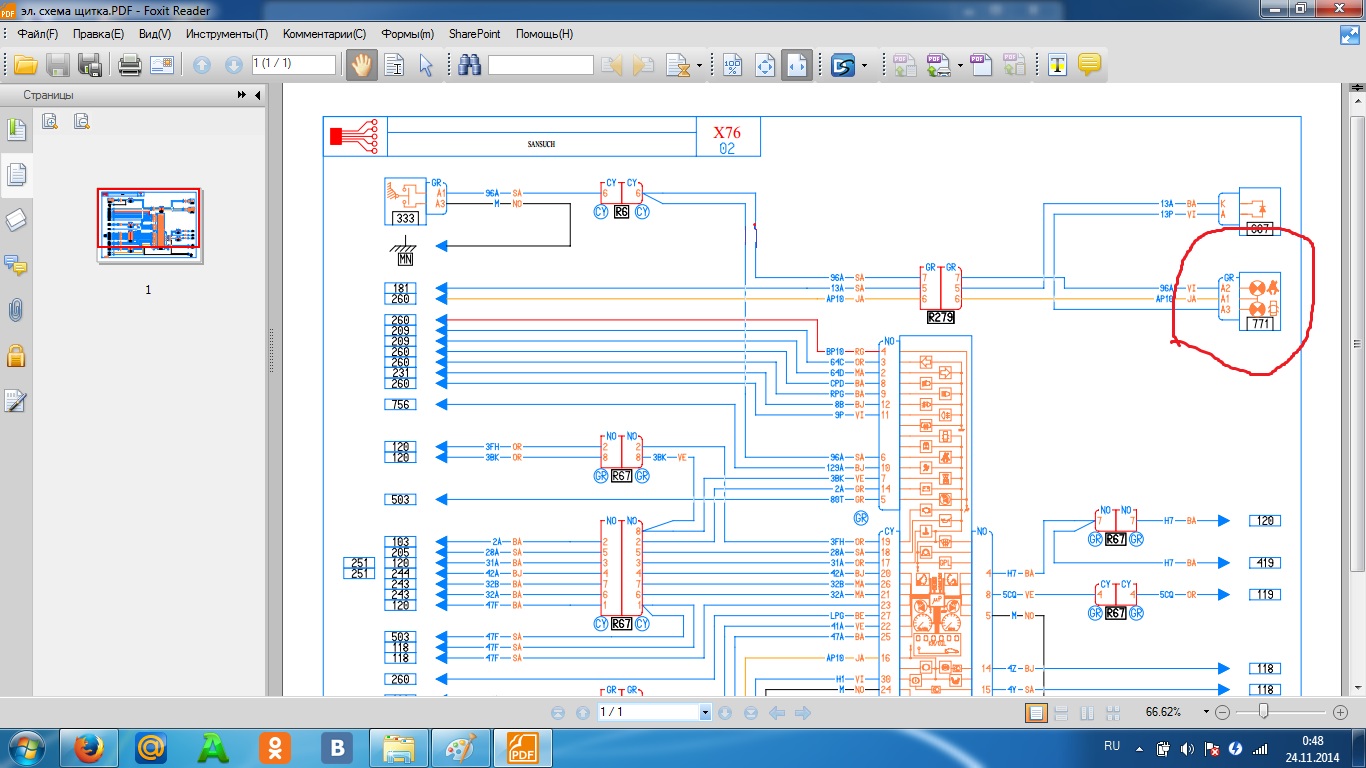Print the document using the printer icon

(130, 66)
